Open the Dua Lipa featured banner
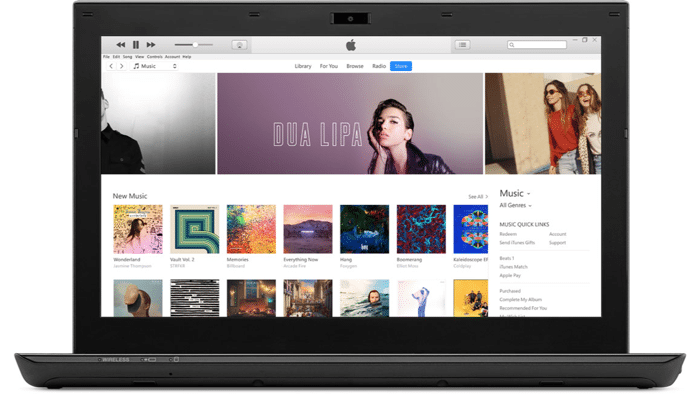Screen dimensions: 700x394 [350, 124]
